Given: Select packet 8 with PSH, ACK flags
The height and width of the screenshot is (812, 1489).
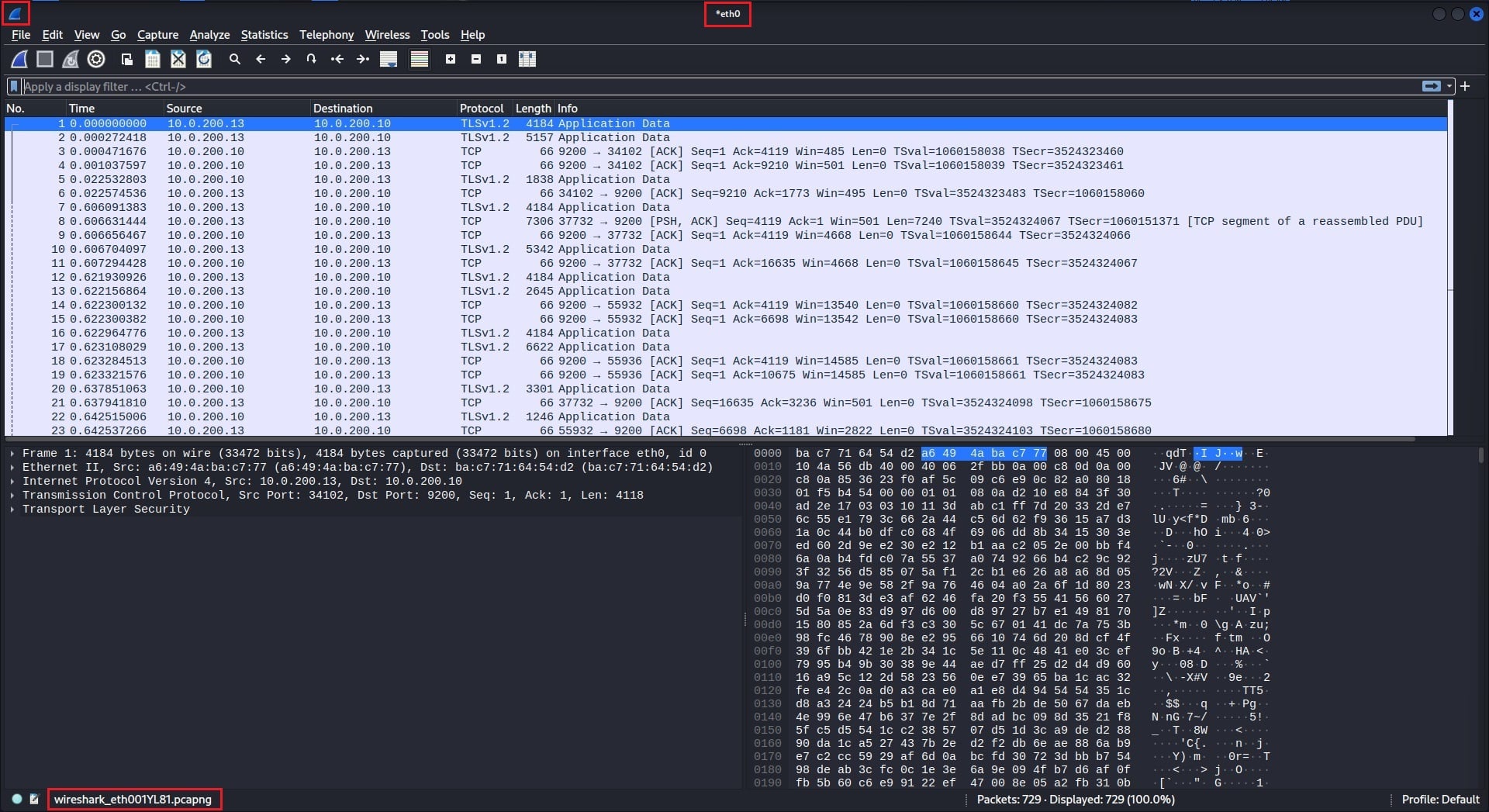Looking at the screenshot, I should click(726, 221).
